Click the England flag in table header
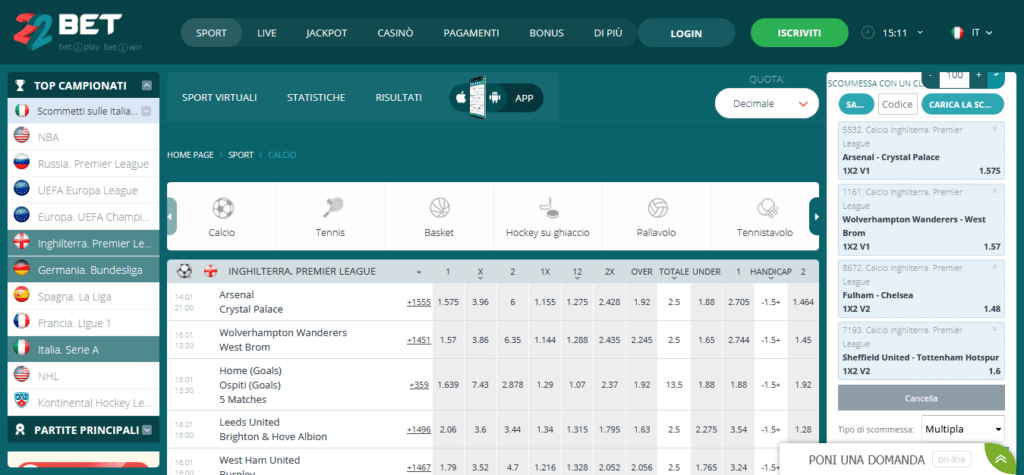1024x475 pixels. click(211, 271)
